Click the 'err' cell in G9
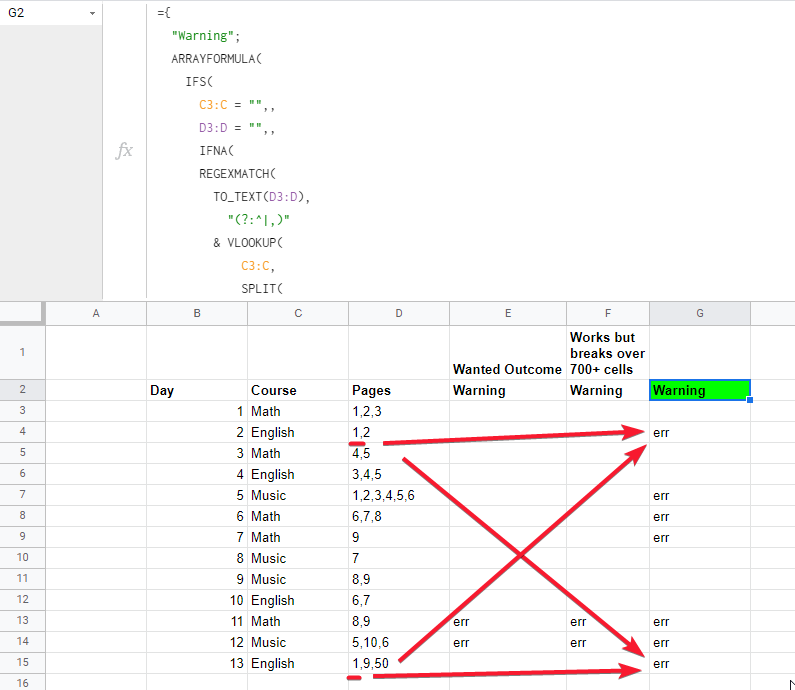 click(700, 537)
